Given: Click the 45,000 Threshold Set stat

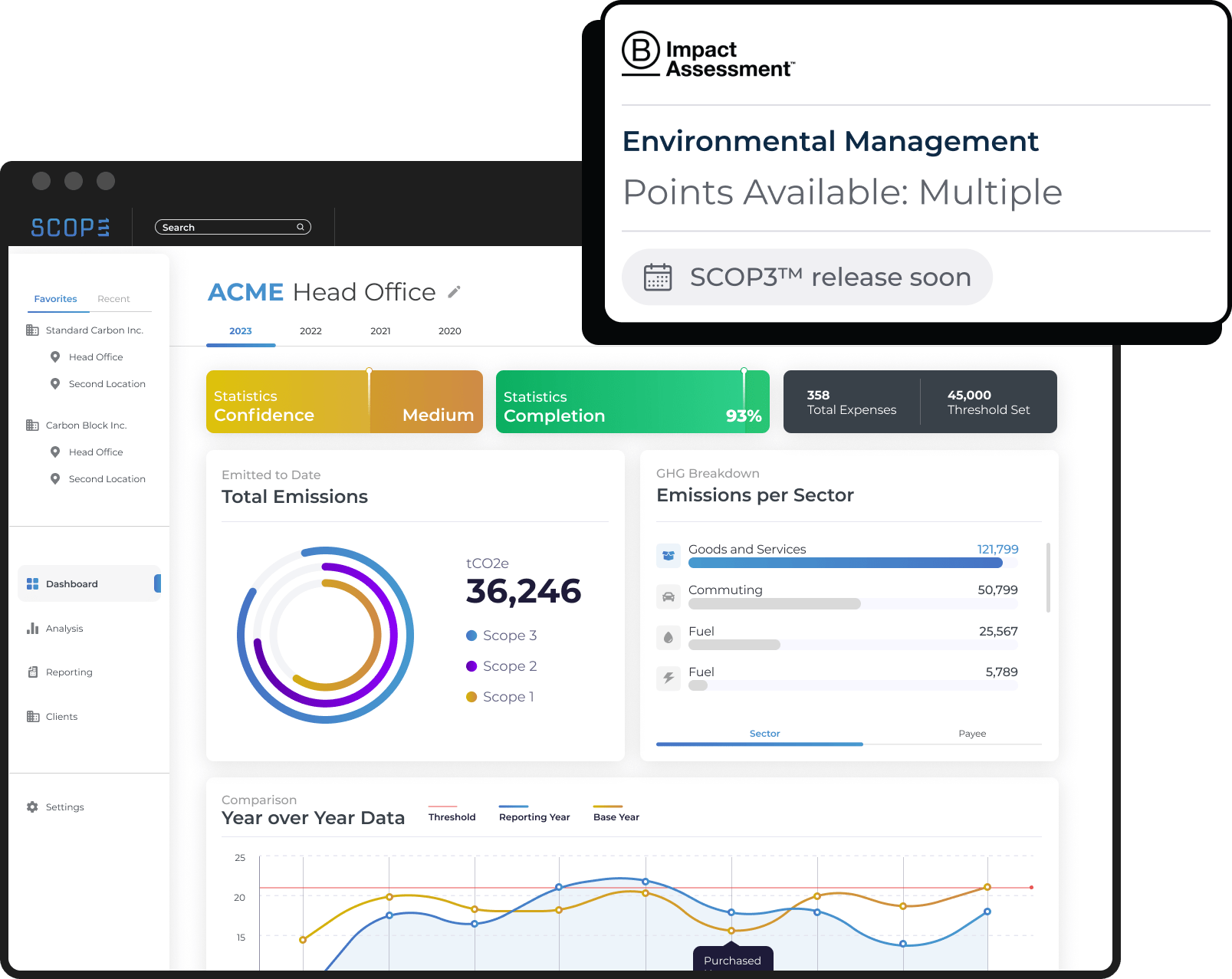Looking at the screenshot, I should [x=989, y=402].
